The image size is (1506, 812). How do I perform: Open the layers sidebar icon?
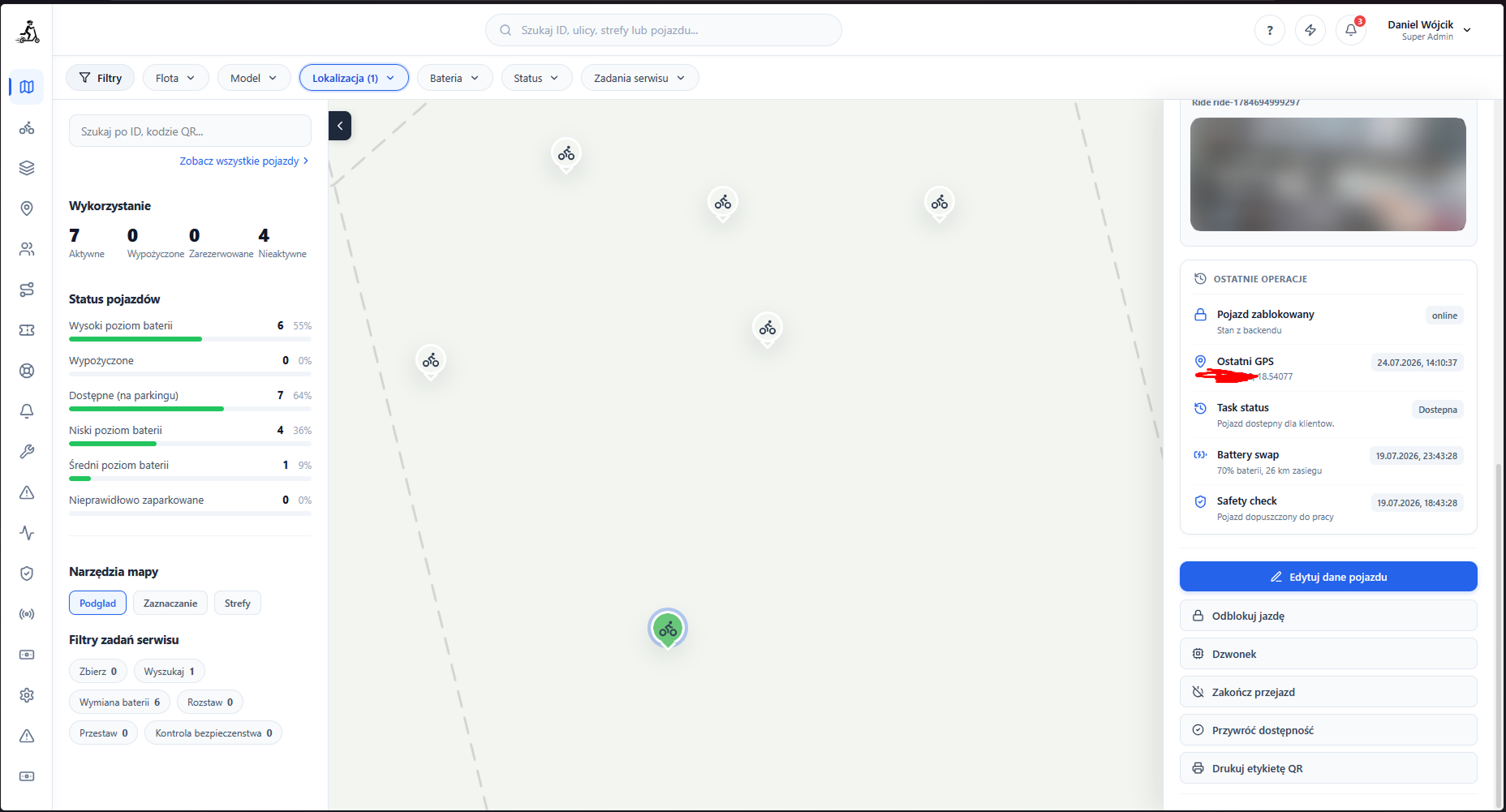click(x=27, y=168)
